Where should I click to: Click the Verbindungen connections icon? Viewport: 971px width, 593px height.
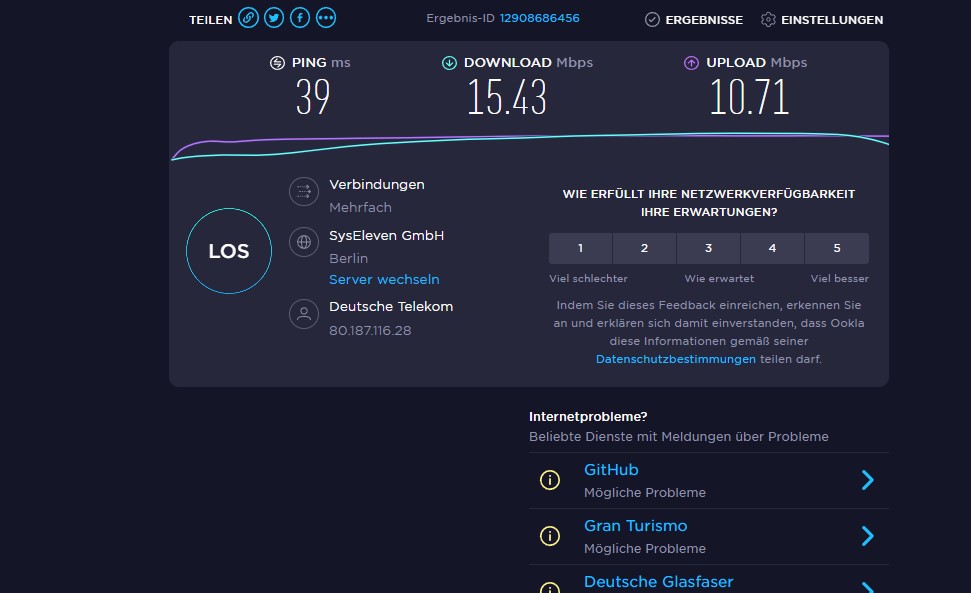tap(304, 192)
